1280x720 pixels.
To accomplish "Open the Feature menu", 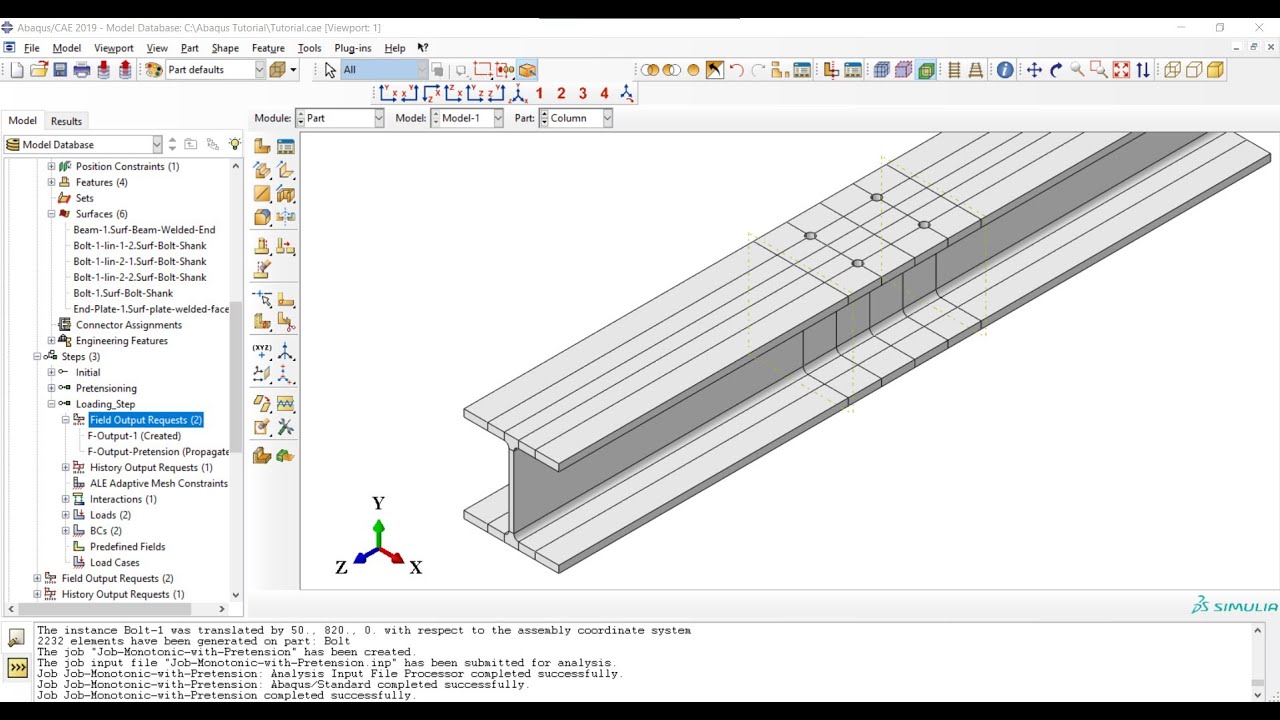I will click(268, 48).
